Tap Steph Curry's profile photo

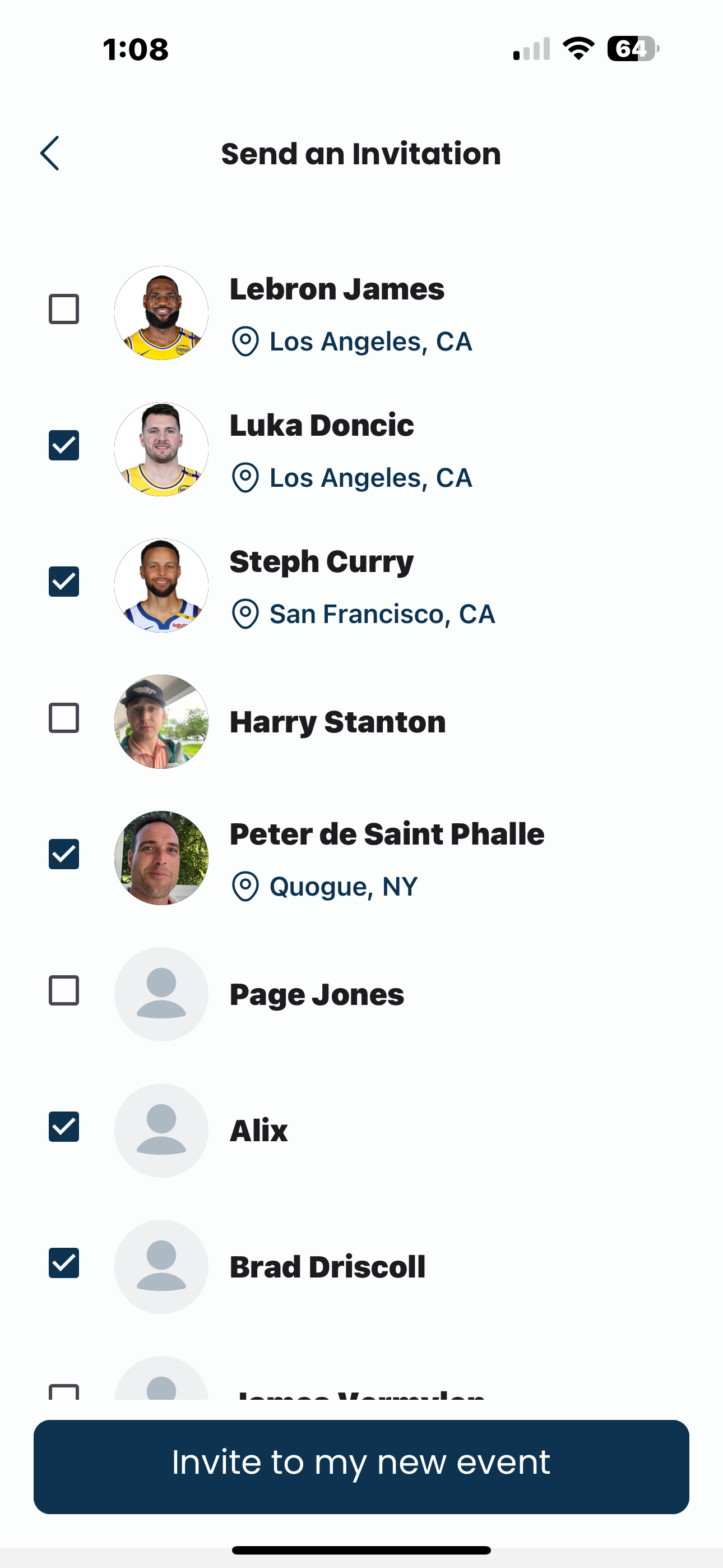coord(161,585)
